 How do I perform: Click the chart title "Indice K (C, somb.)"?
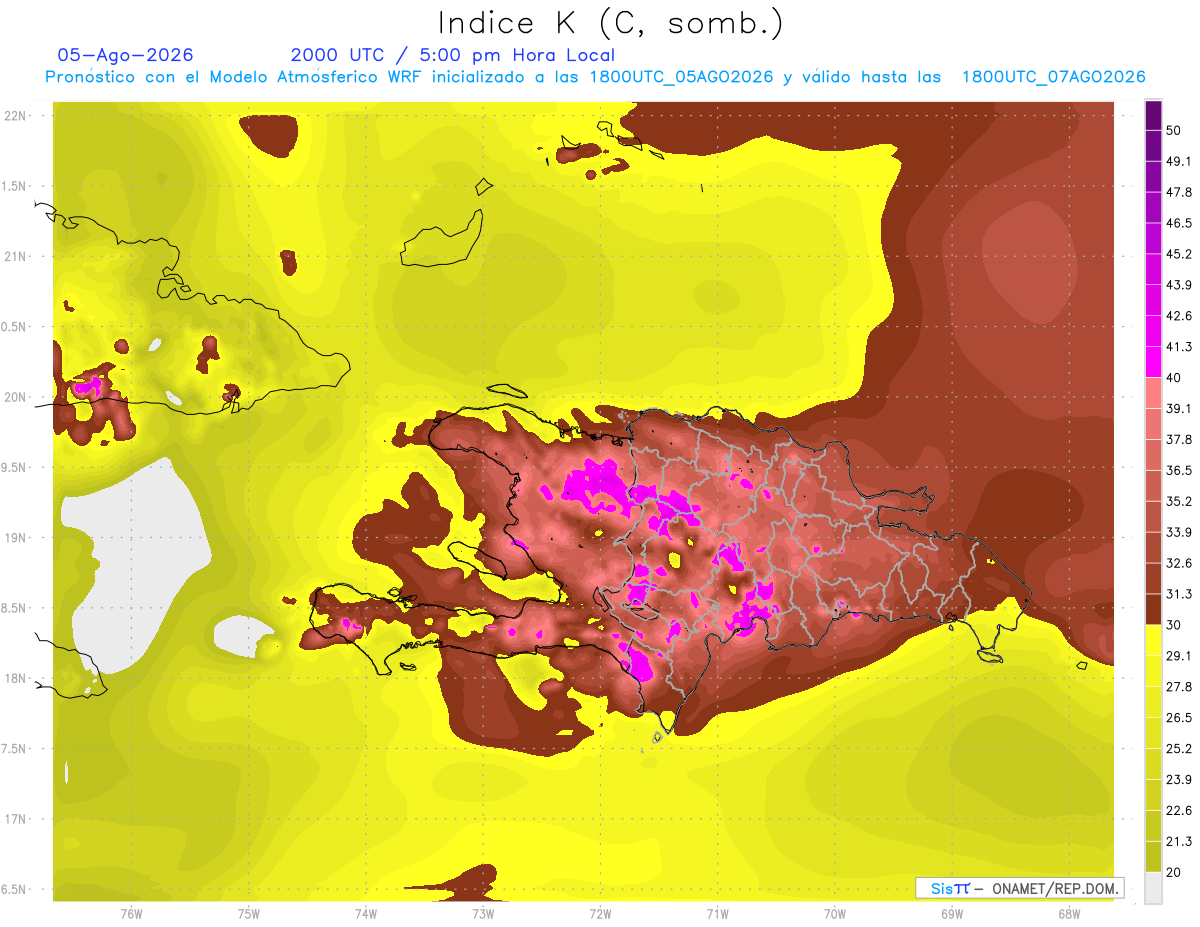(x=609, y=23)
